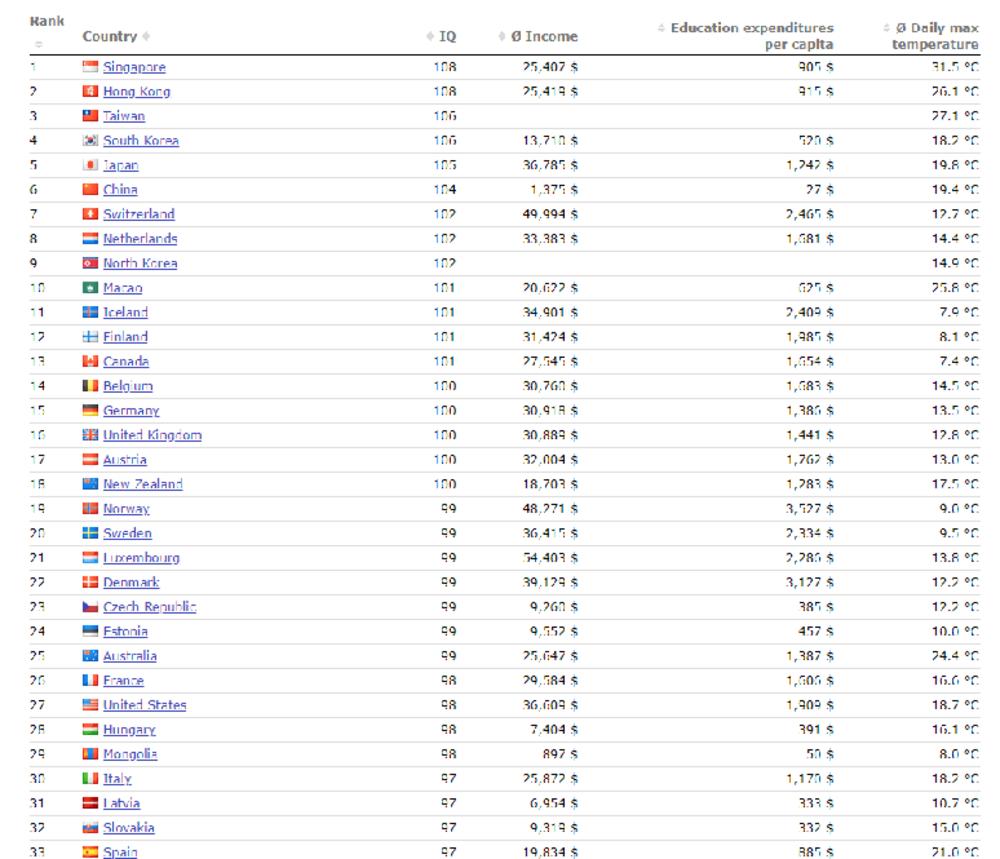The height and width of the screenshot is (859, 1000).
Task: Open the Czech Republic link
Action: (x=149, y=607)
